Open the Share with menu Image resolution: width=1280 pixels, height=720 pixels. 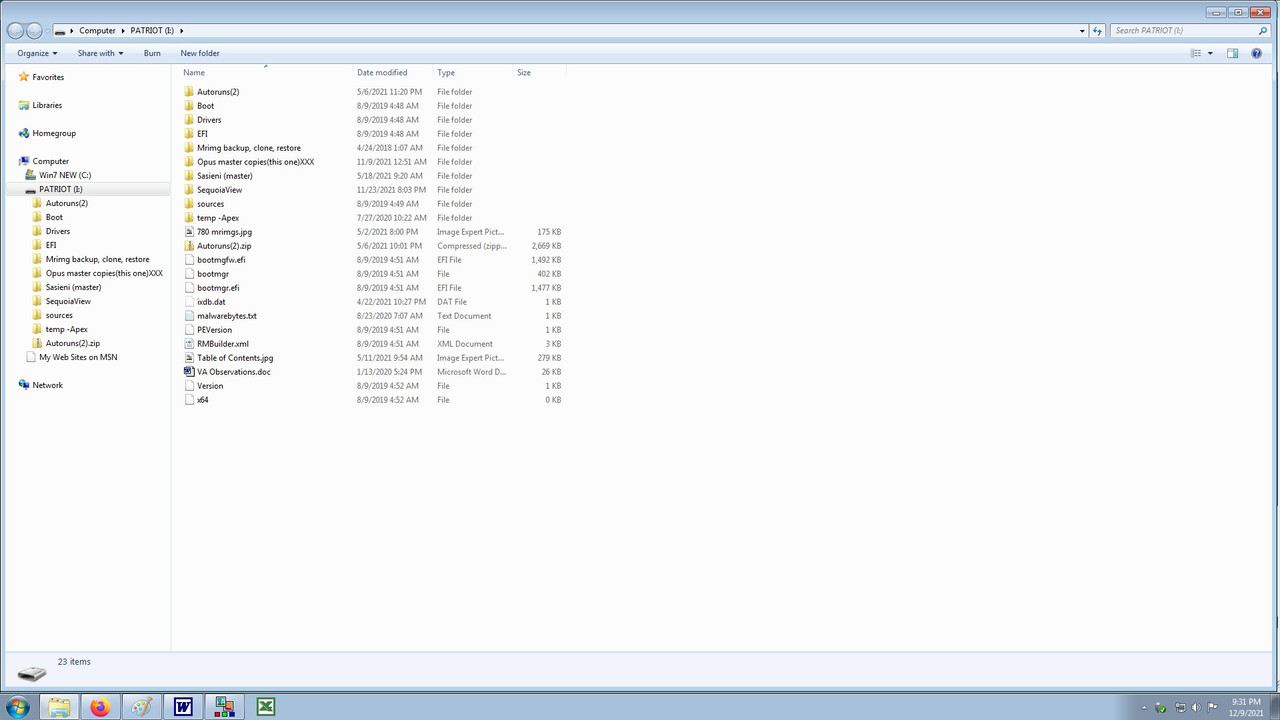click(100, 53)
